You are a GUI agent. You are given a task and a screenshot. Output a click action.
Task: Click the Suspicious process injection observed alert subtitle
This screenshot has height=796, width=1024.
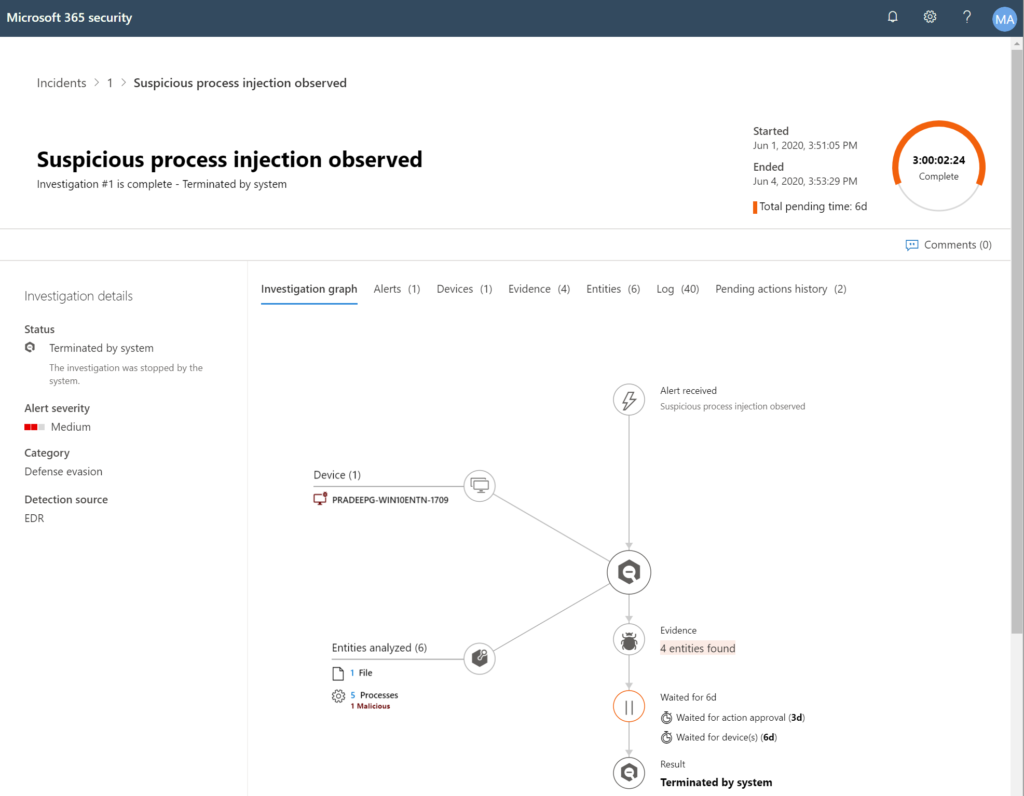[x=732, y=406]
